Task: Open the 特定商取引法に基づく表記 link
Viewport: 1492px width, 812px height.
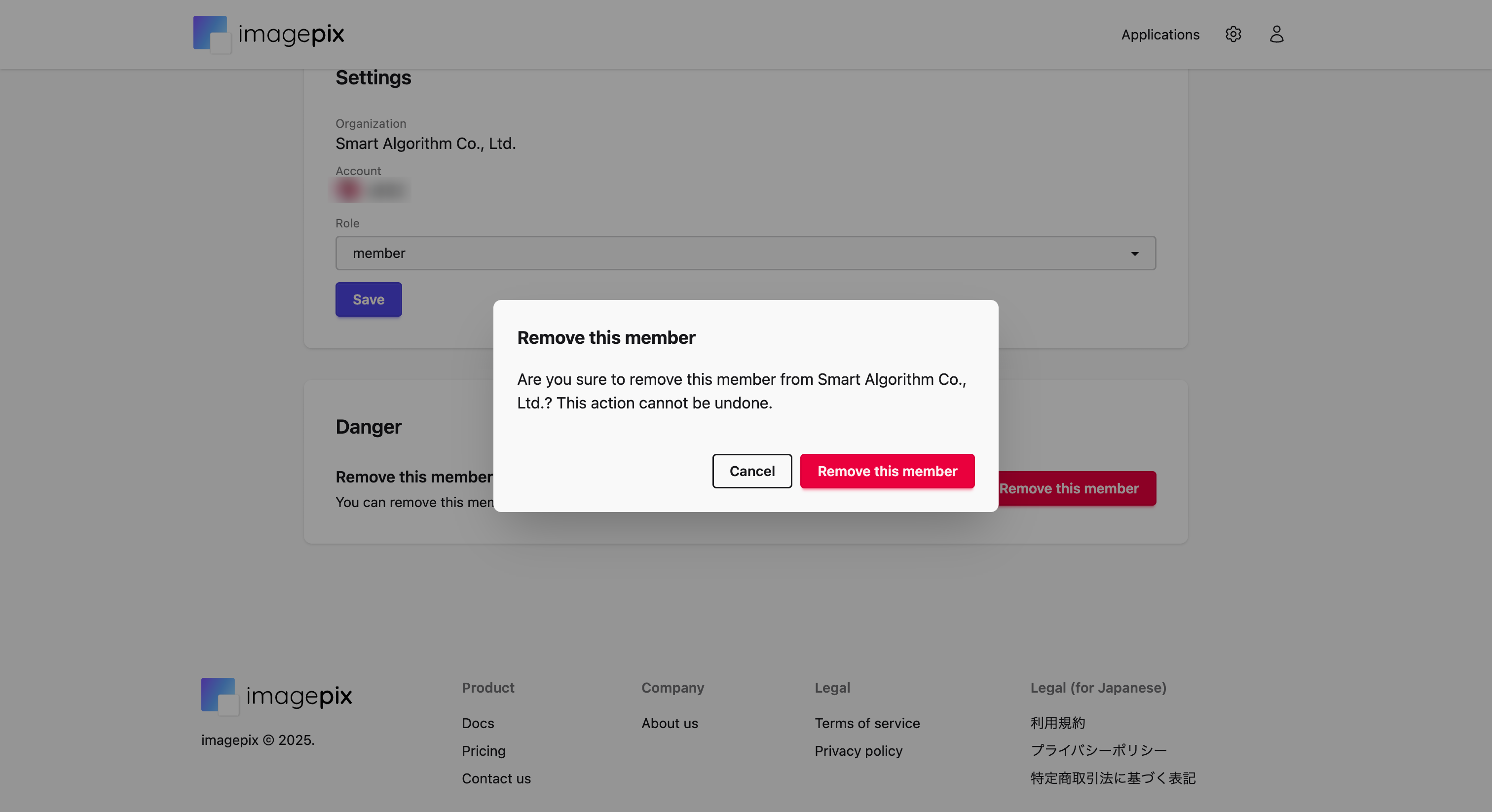Action: tap(1113, 778)
